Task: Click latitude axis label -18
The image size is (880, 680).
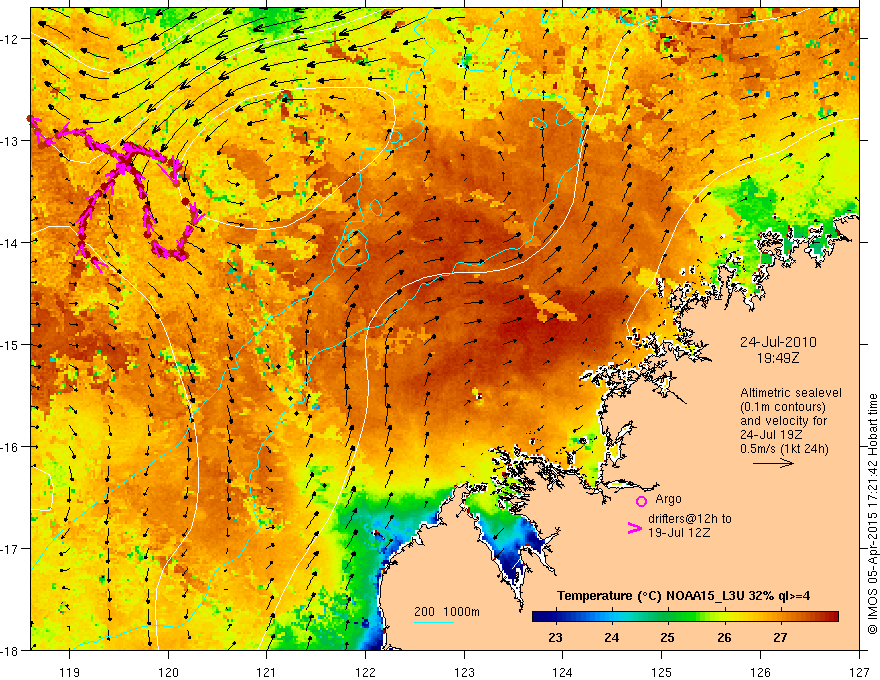Action: tap(12, 651)
